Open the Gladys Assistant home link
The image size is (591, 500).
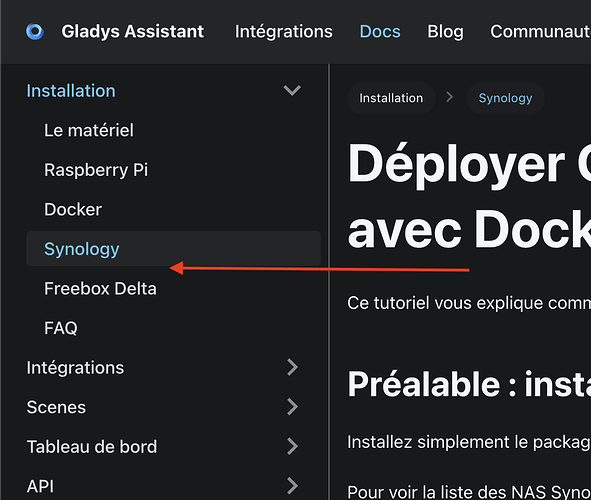[132, 31]
